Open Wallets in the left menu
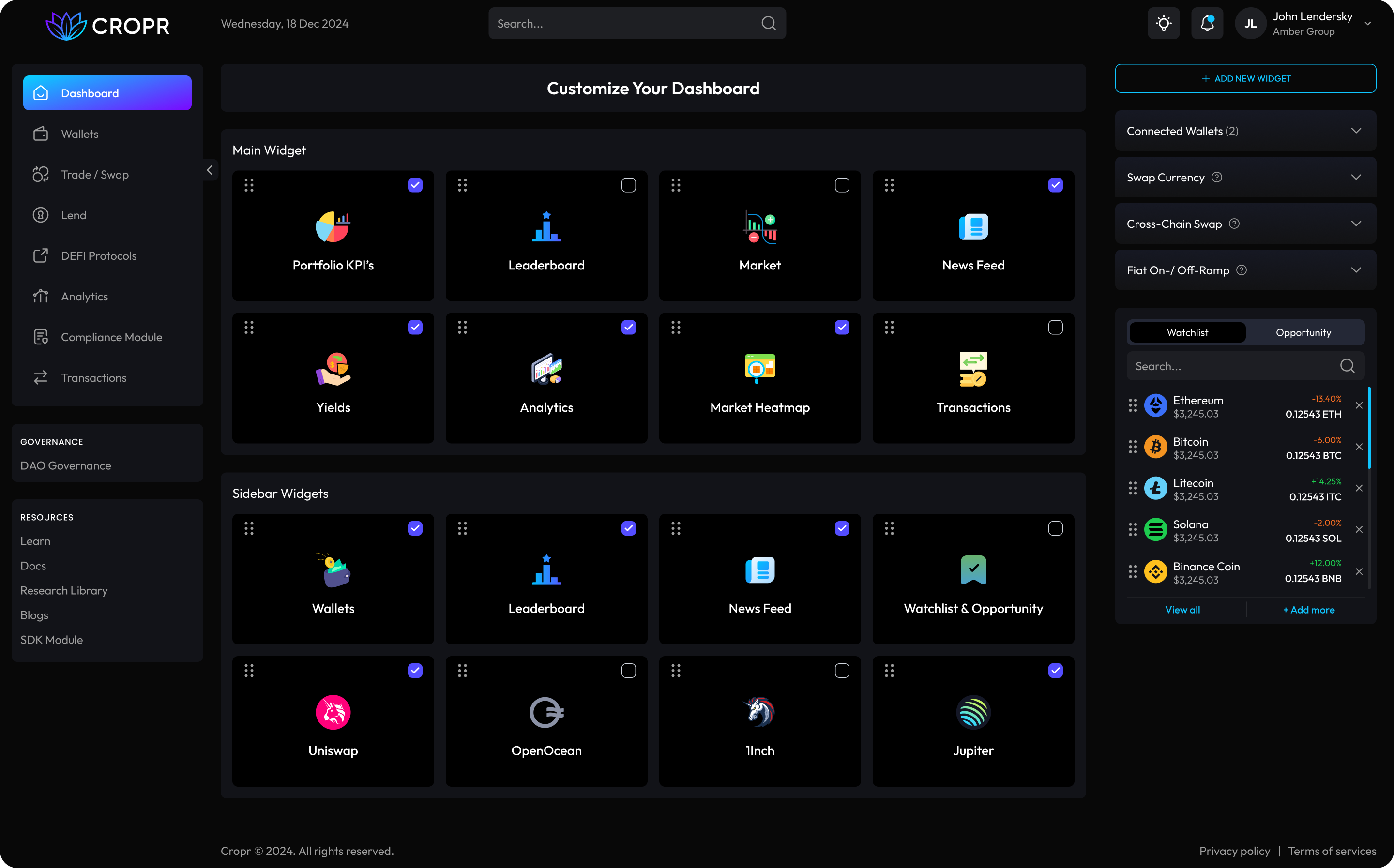Screen dimensions: 1394x868 pyautogui.click(x=107, y=134)
